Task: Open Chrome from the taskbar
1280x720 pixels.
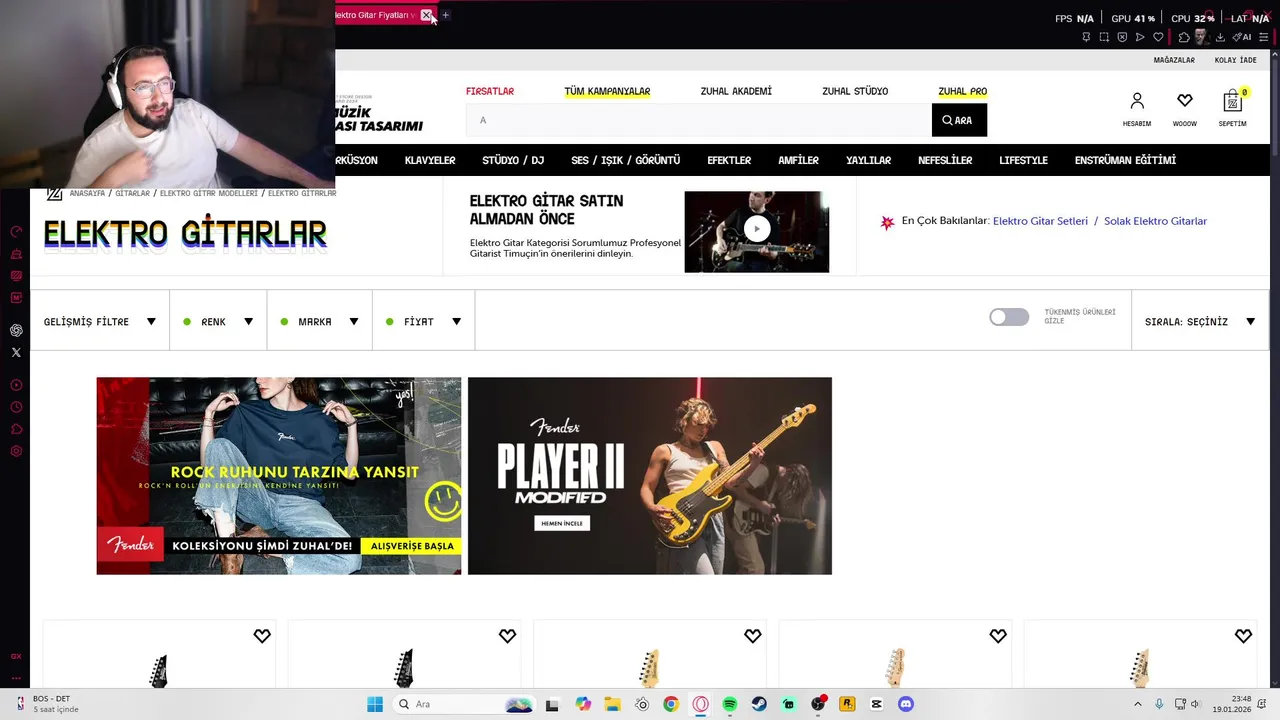Action: pos(671,704)
